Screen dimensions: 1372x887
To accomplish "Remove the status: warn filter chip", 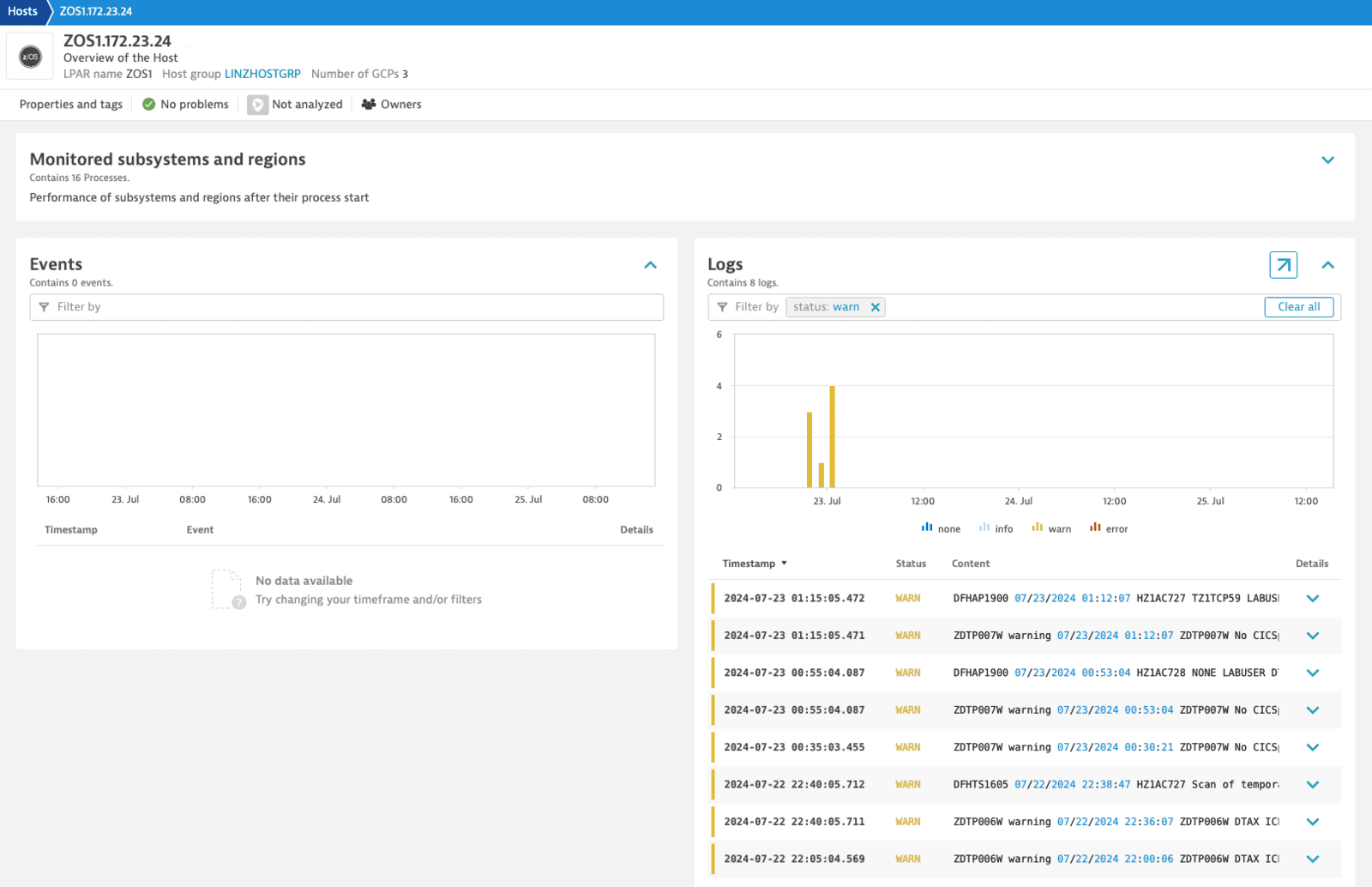I will click(875, 306).
